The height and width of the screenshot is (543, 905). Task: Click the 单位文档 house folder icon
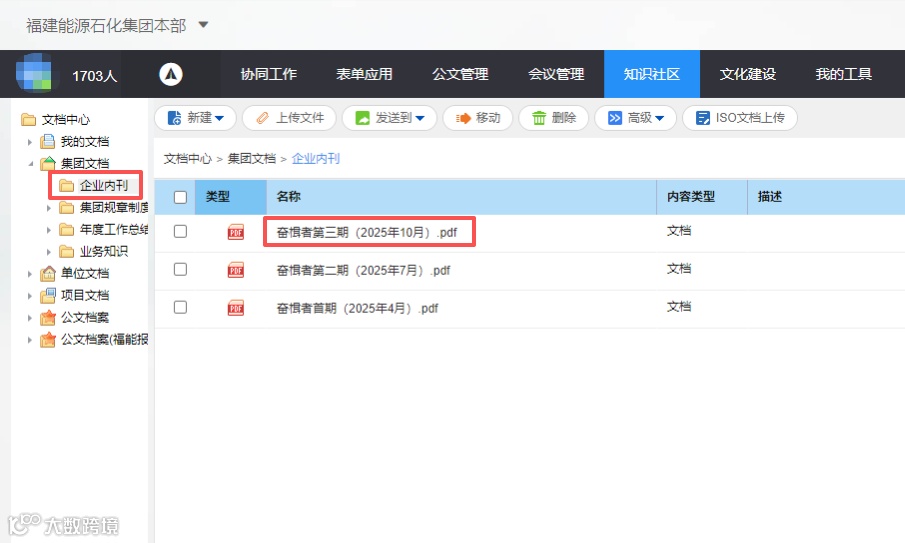point(47,274)
